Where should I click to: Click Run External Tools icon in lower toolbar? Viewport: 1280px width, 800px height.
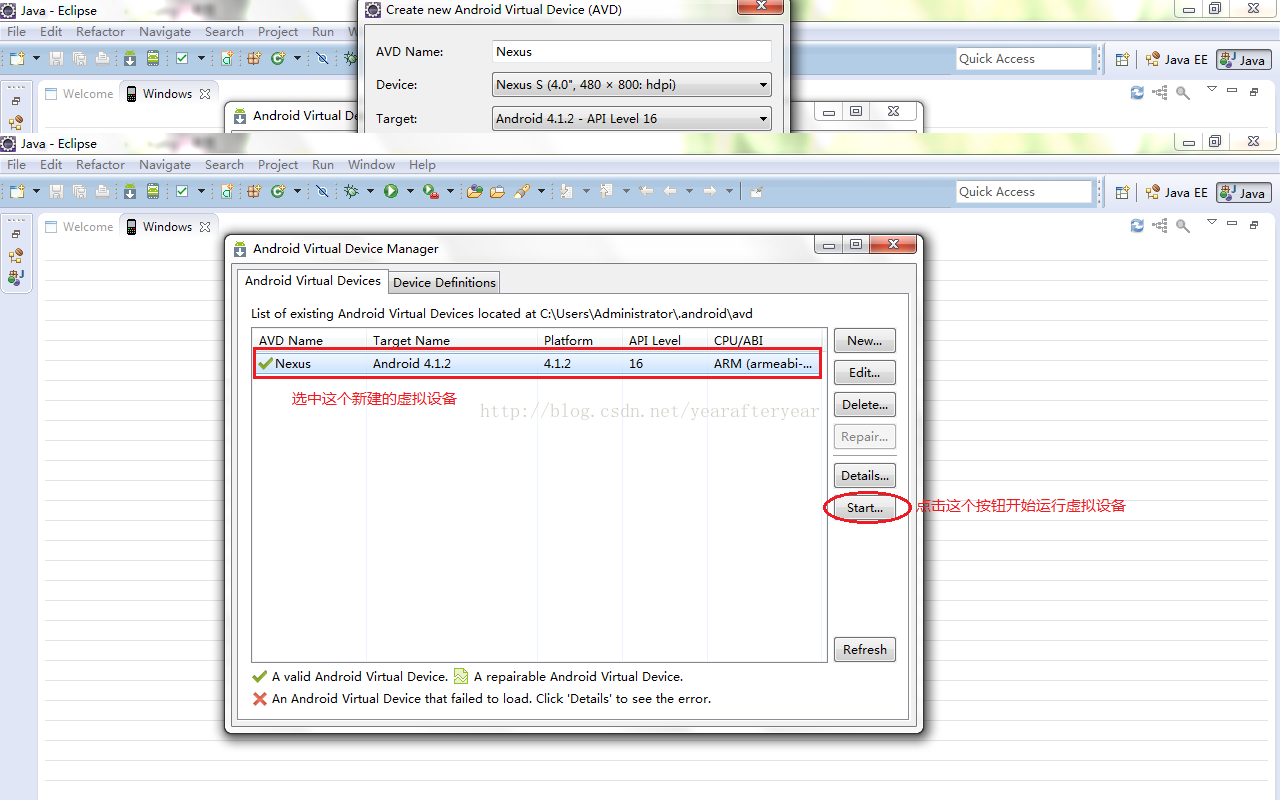coord(431,191)
